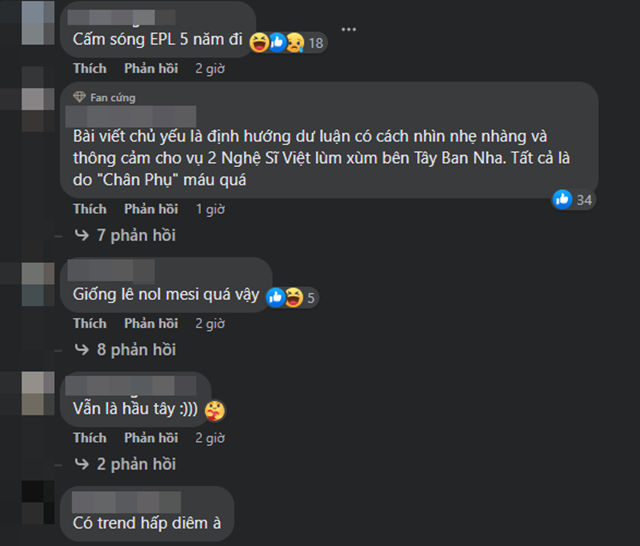Like the Giống lê nol mesi comment
Image resolution: width=640 pixels, height=546 pixels.
(90, 323)
